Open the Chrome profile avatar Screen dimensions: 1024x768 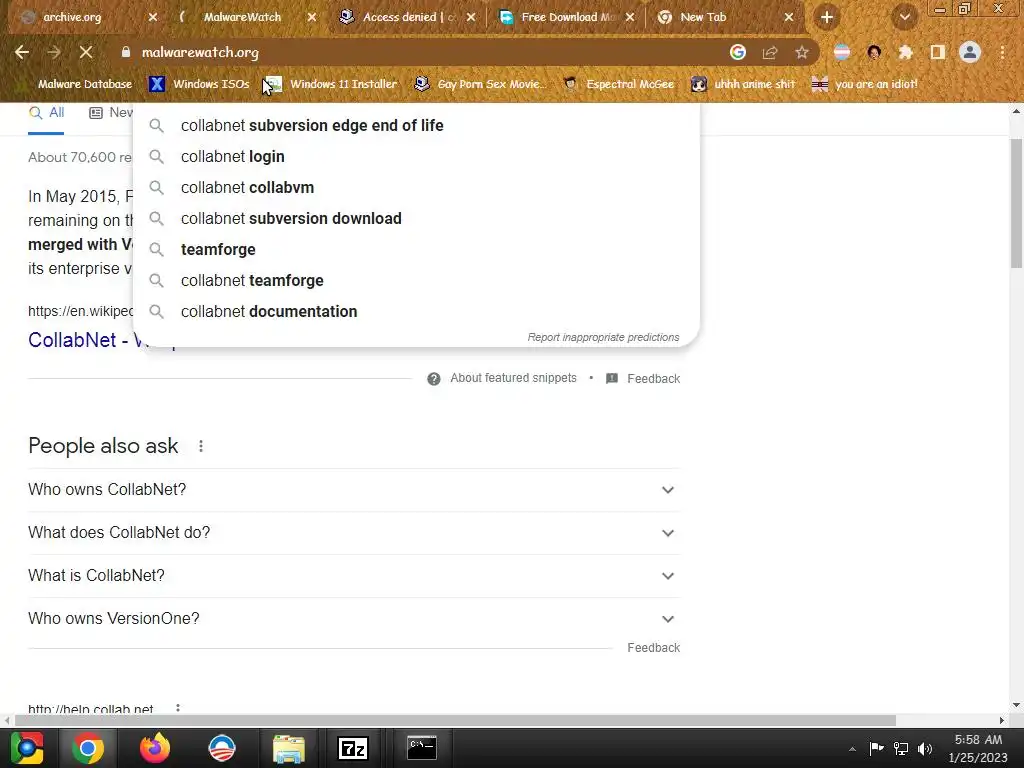970,52
